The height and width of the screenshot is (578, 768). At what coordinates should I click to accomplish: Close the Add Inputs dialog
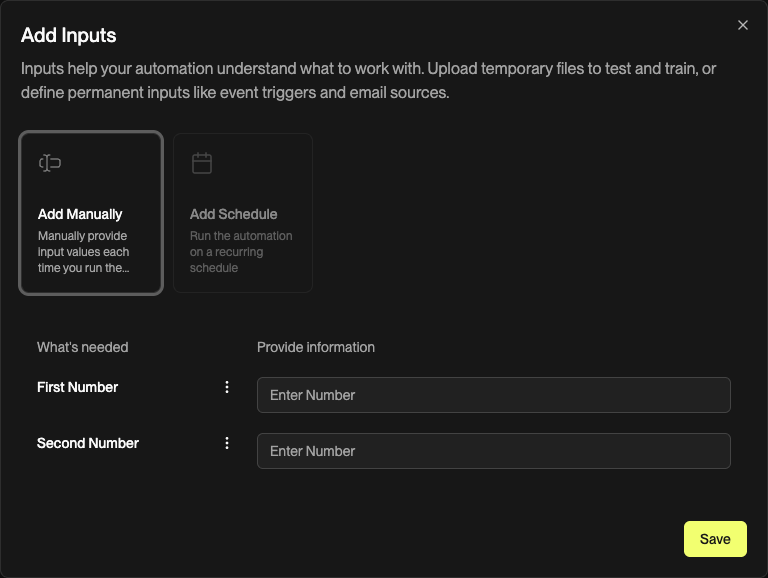click(743, 25)
